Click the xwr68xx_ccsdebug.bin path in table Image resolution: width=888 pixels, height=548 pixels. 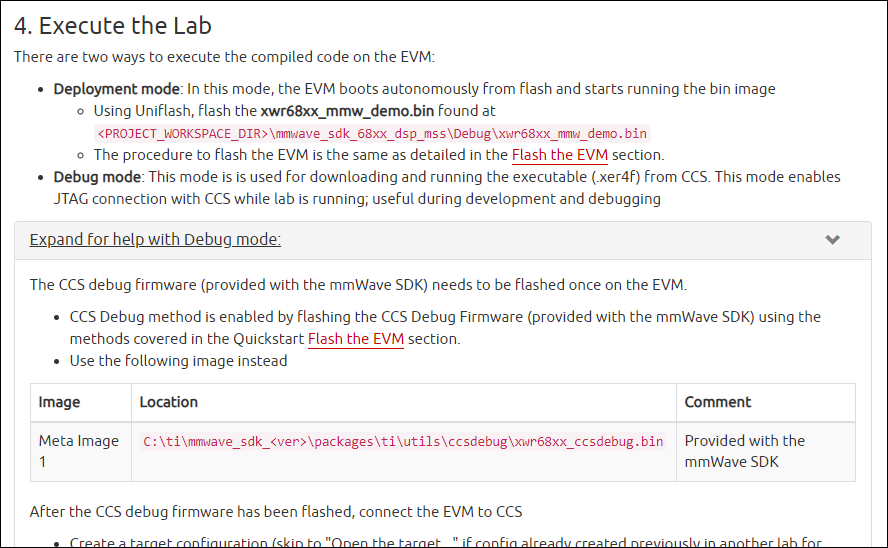(403, 442)
